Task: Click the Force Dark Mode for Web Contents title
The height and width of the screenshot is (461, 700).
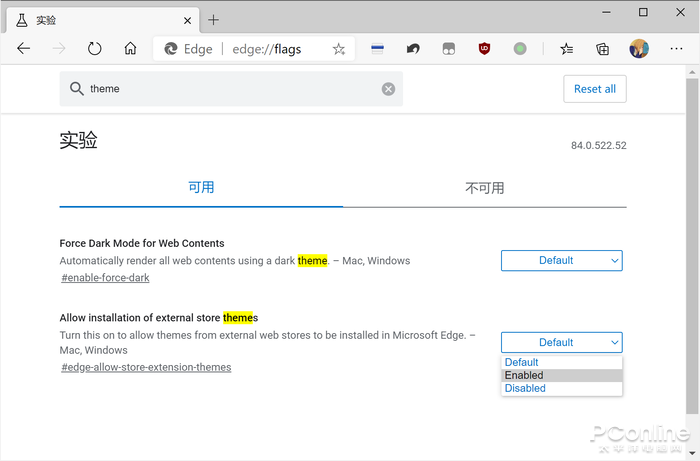Action: coord(142,243)
